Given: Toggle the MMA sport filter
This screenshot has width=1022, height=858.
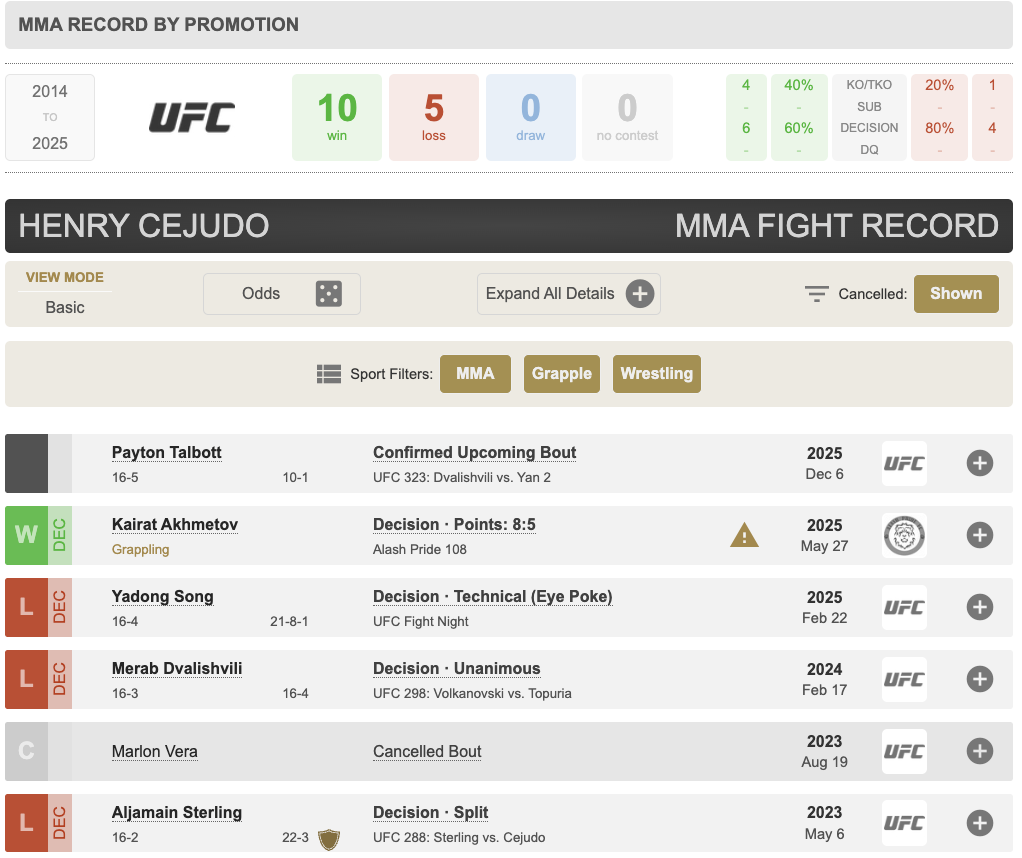Looking at the screenshot, I should [x=475, y=374].
